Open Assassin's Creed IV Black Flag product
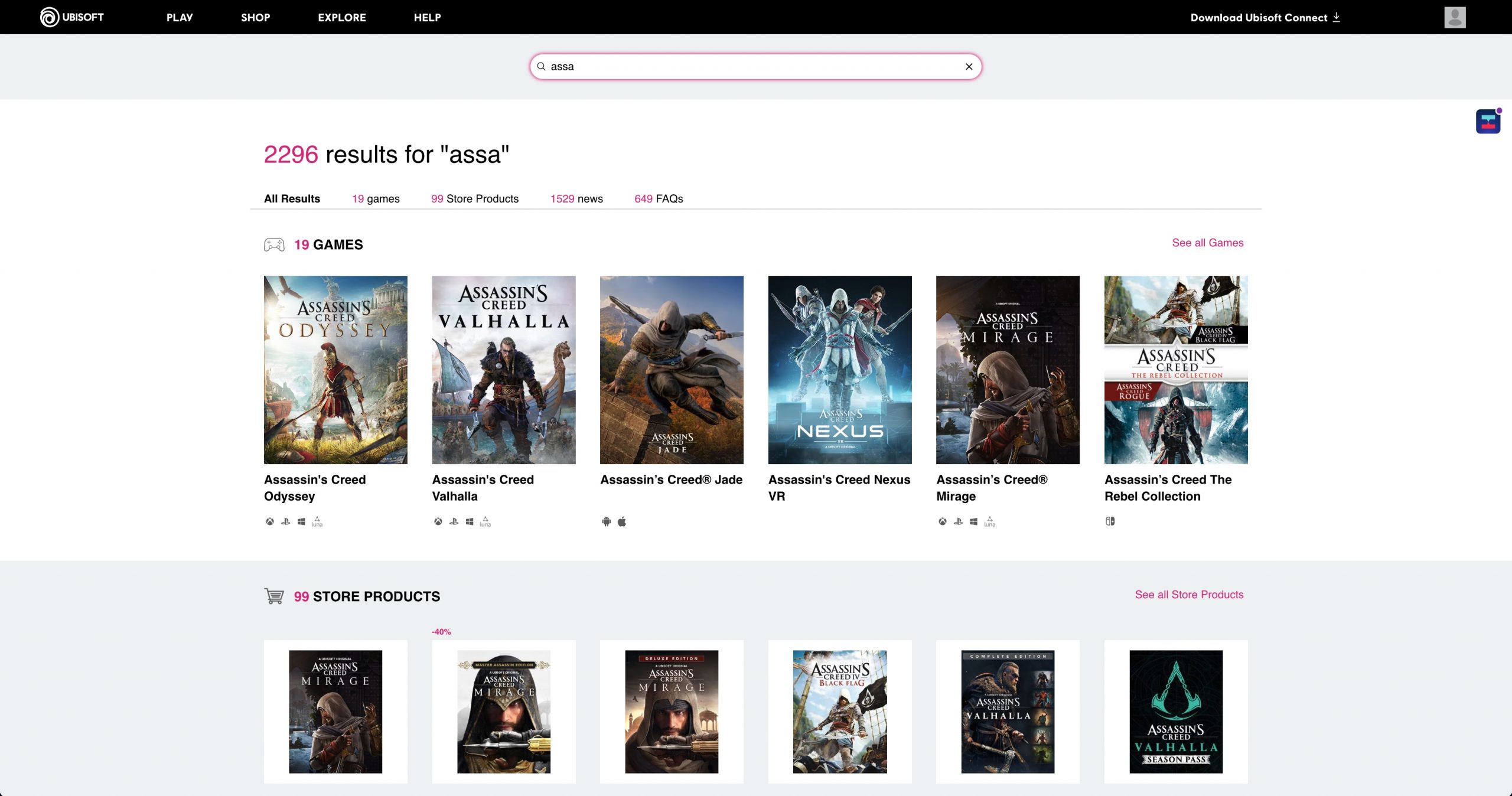This screenshot has width=1512, height=796. click(840, 712)
